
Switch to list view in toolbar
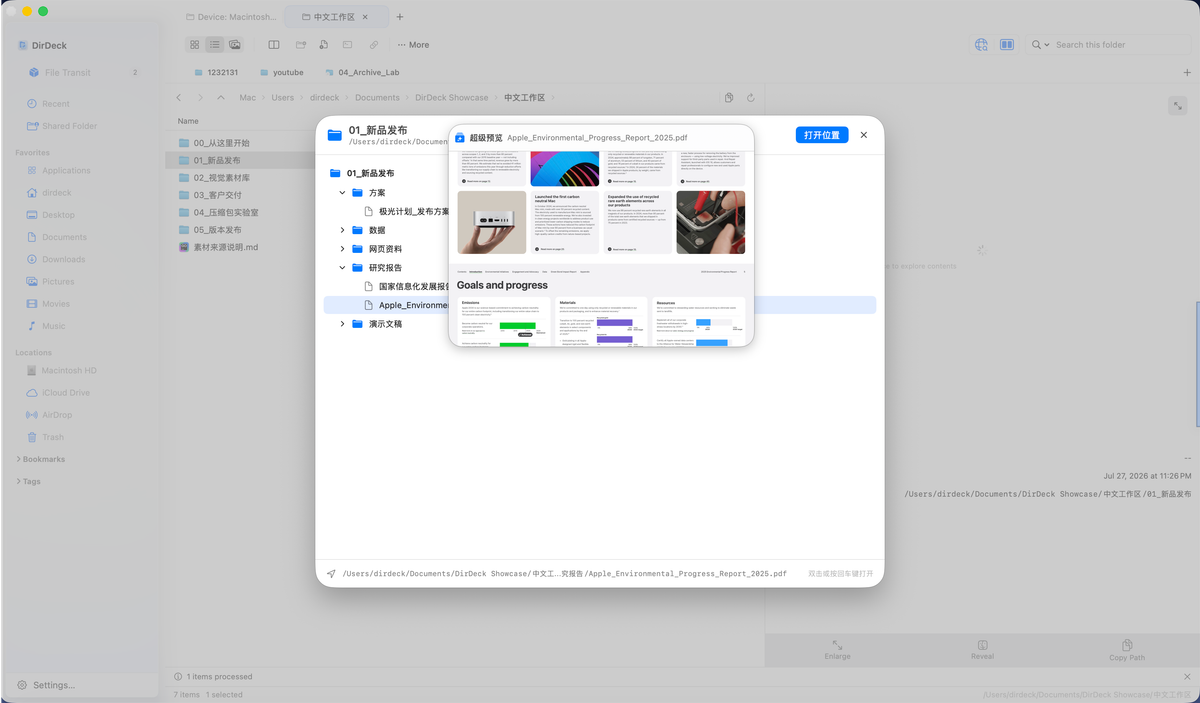[215, 45]
